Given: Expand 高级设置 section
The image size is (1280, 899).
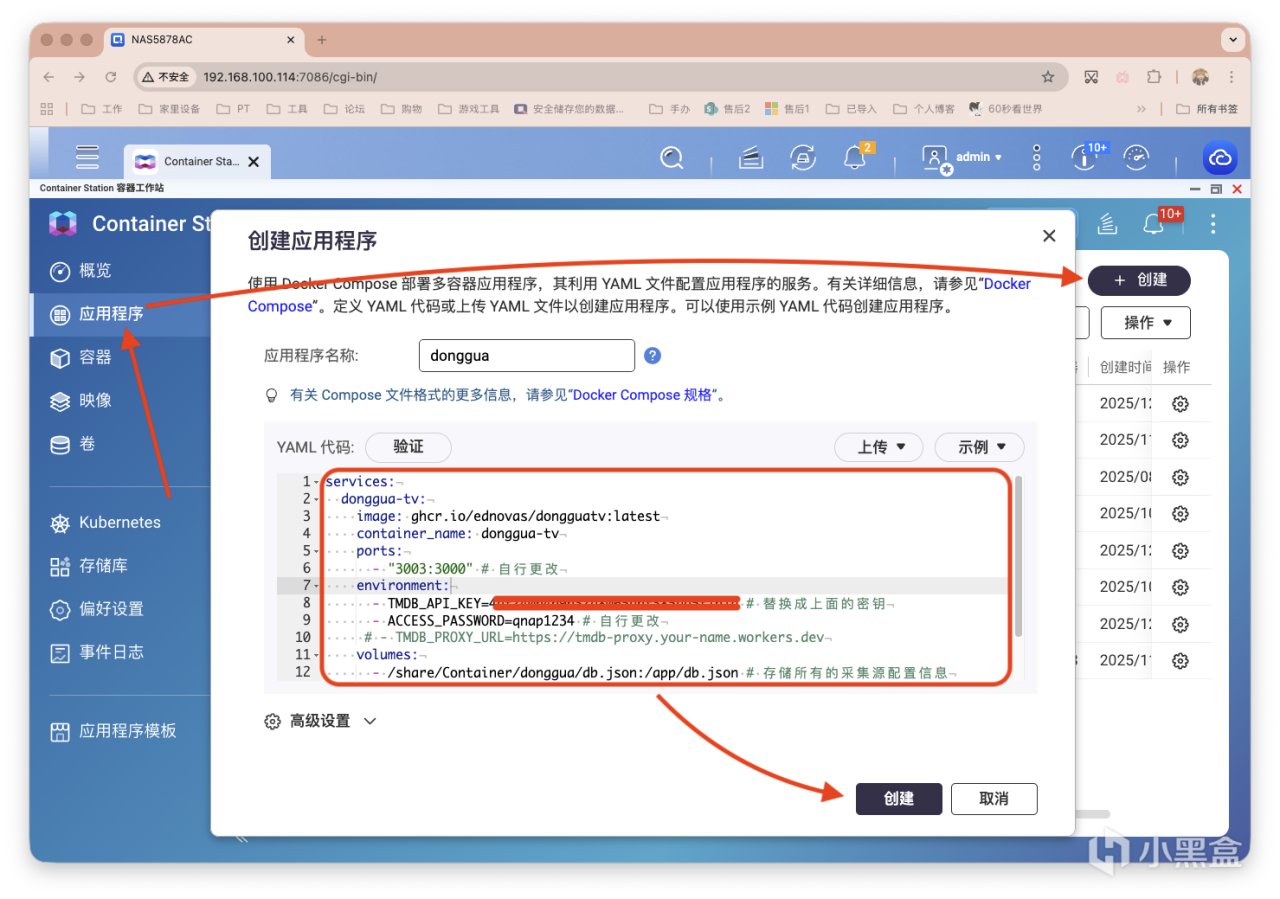Looking at the screenshot, I should pyautogui.click(x=320, y=721).
